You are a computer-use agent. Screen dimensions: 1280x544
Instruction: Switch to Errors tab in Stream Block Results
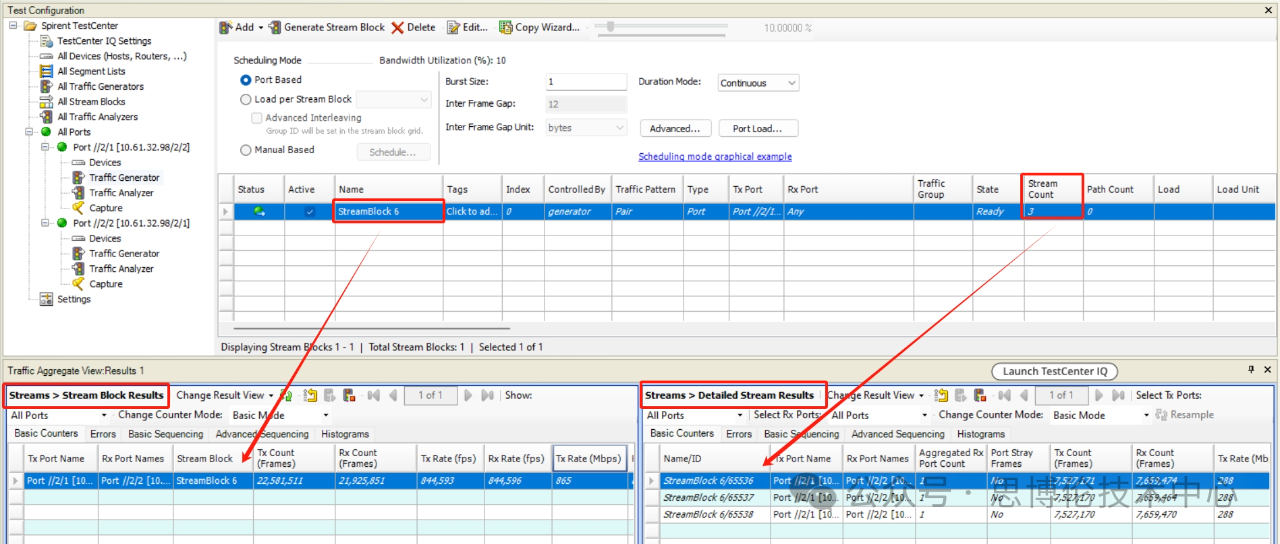coord(103,434)
